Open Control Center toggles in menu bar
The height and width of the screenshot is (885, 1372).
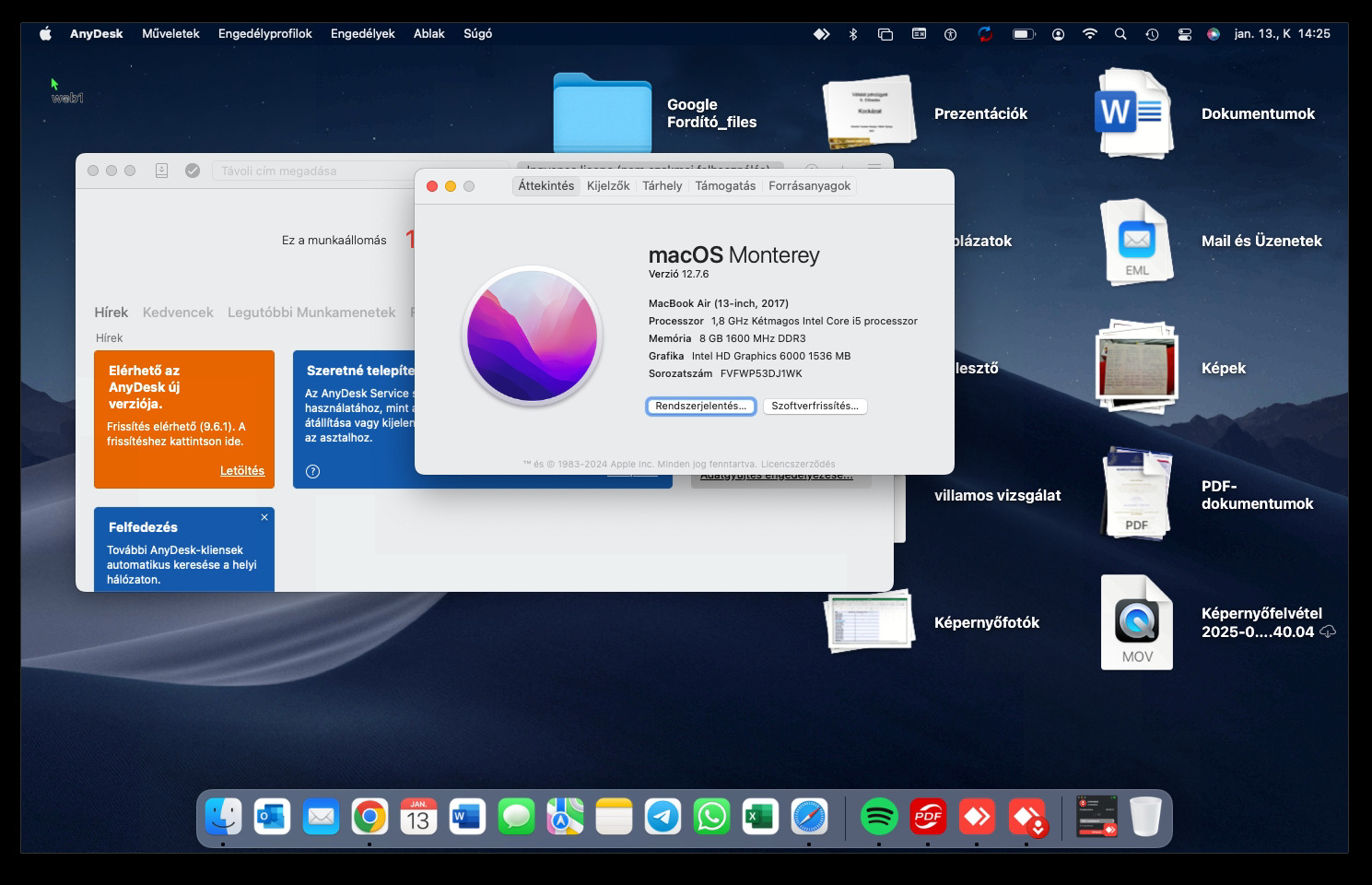pyautogui.click(x=1185, y=34)
